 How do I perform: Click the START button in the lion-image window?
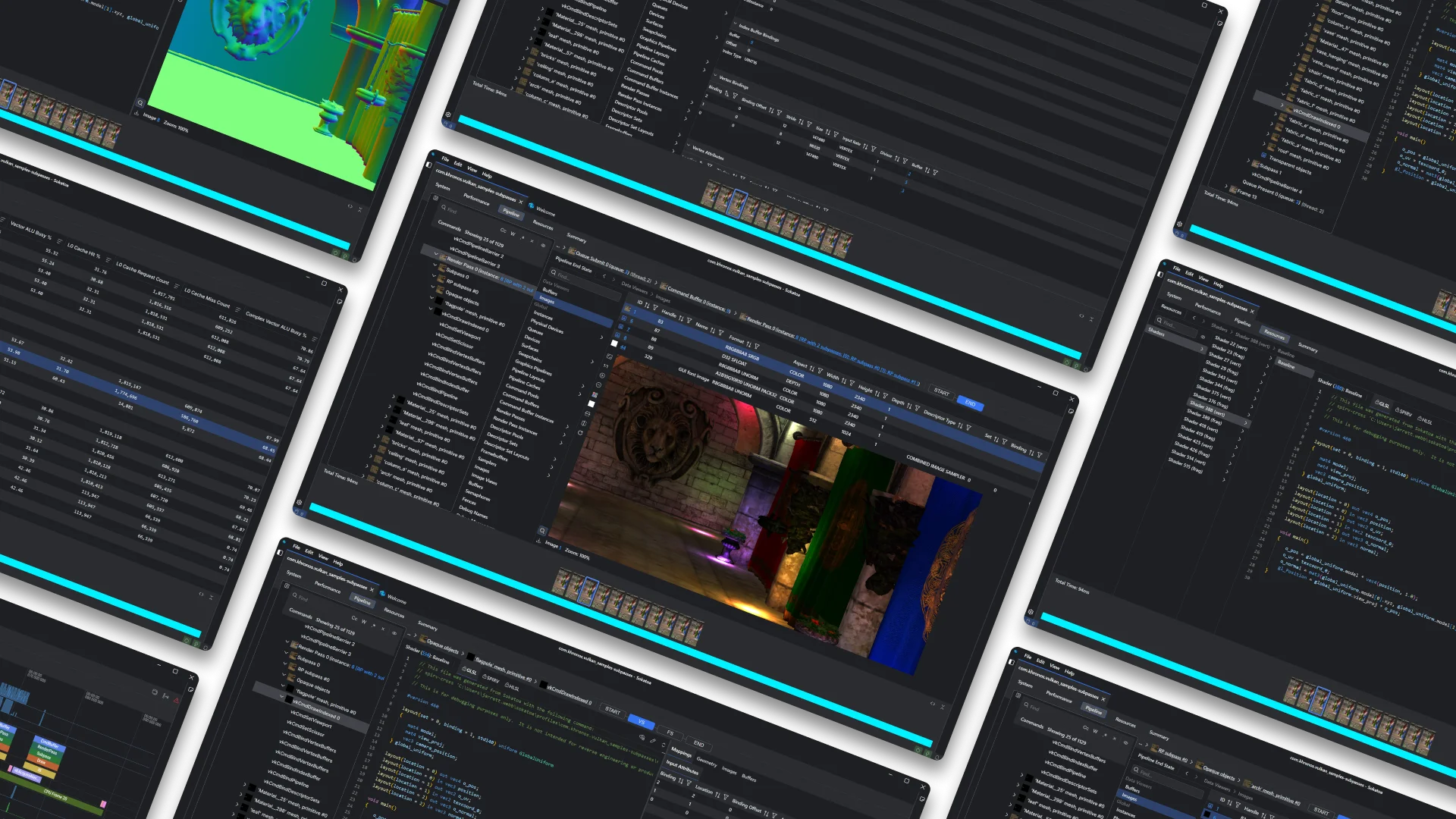click(x=941, y=392)
